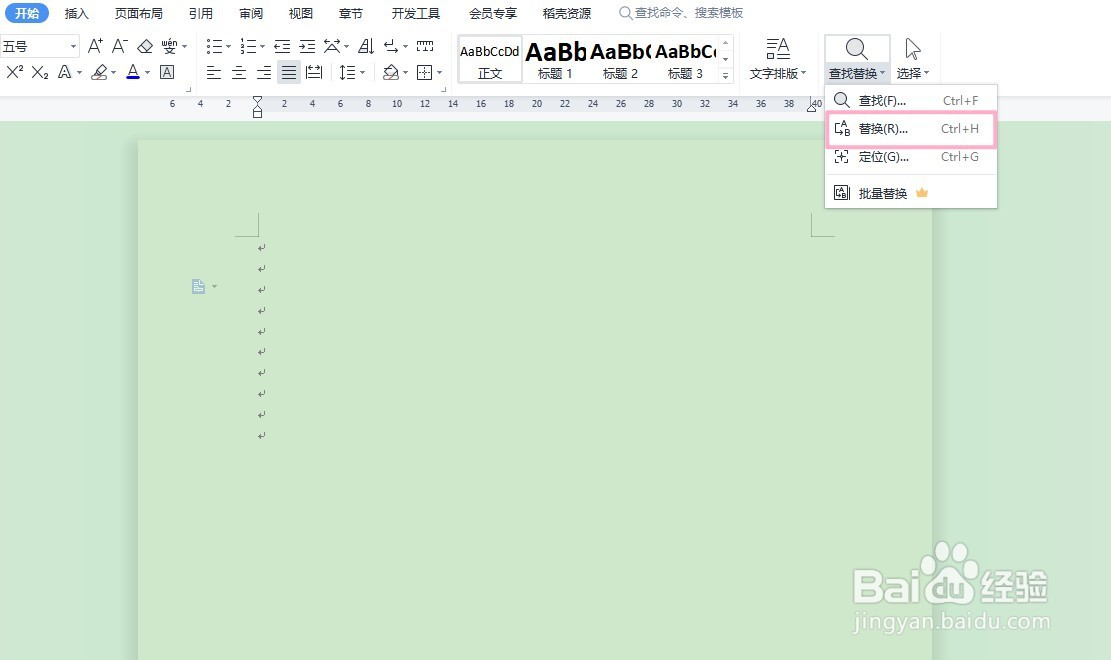Open the 视图 tab

[x=300, y=13]
